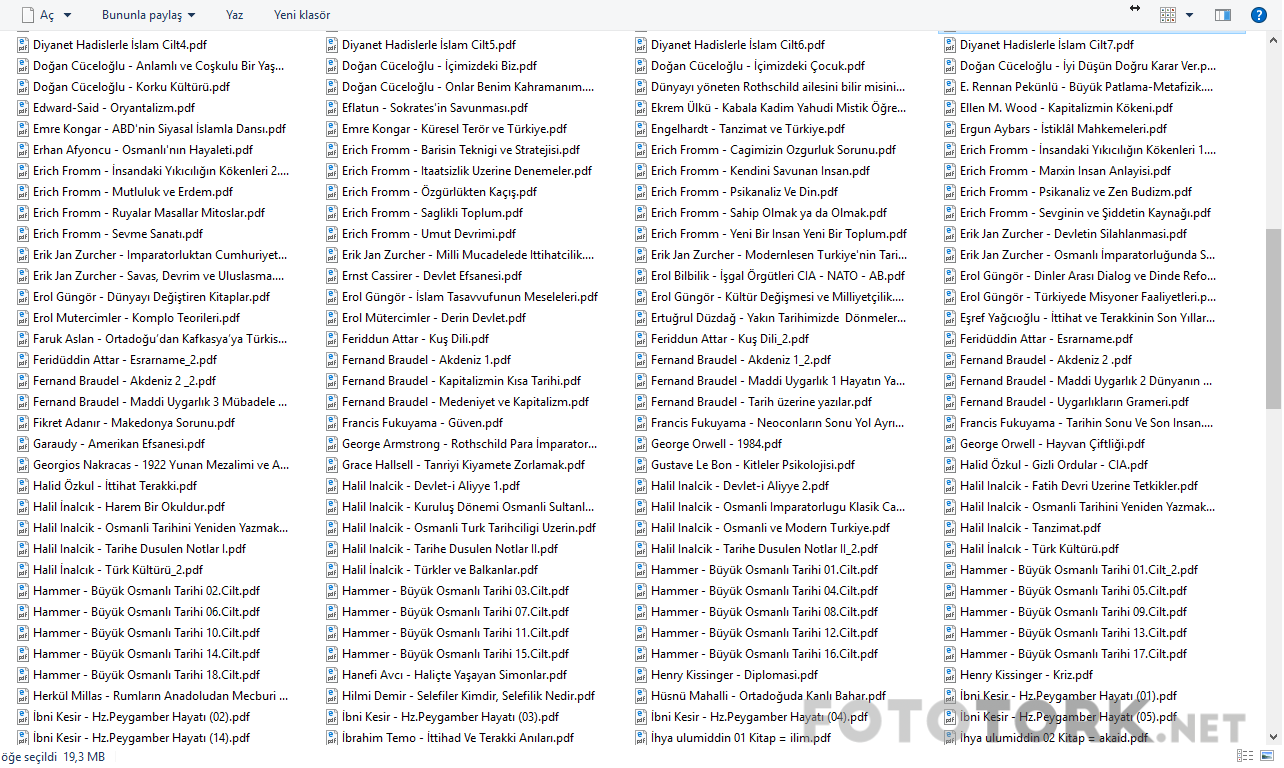Create a folder with Yeni klasör
The height and width of the screenshot is (768, 1284).
click(302, 15)
